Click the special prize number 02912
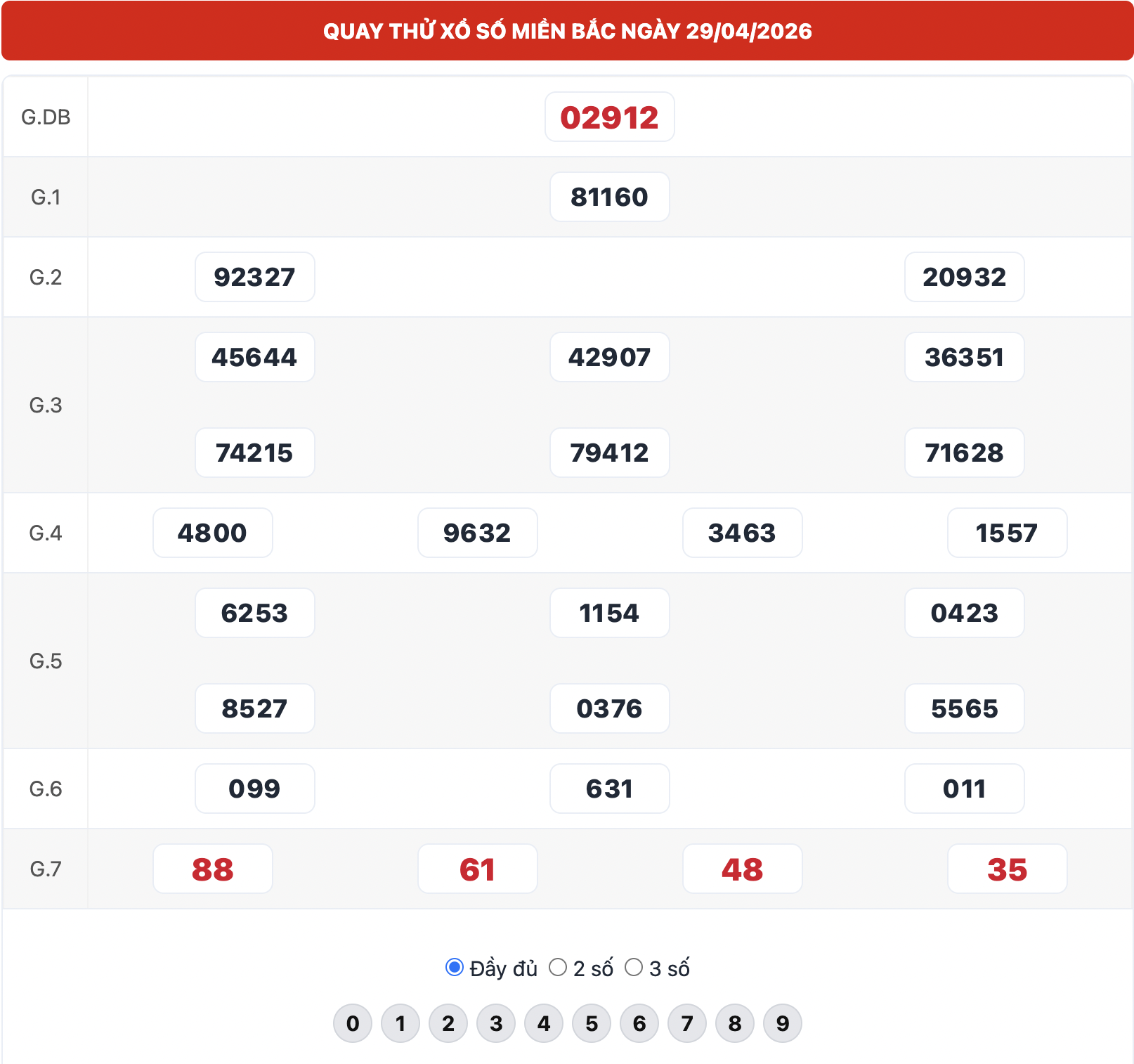This screenshot has width=1134, height=1064. (x=610, y=117)
